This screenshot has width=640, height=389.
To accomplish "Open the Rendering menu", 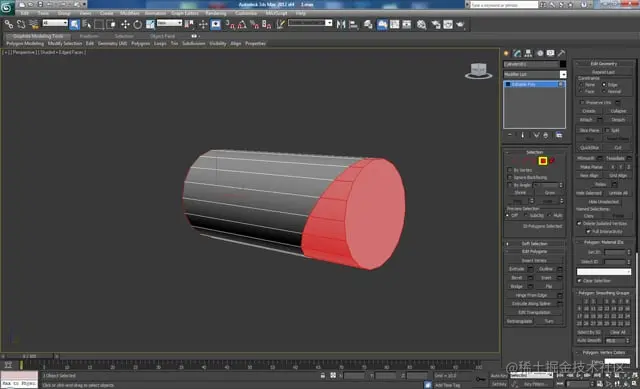I will pyautogui.click(x=216, y=13).
